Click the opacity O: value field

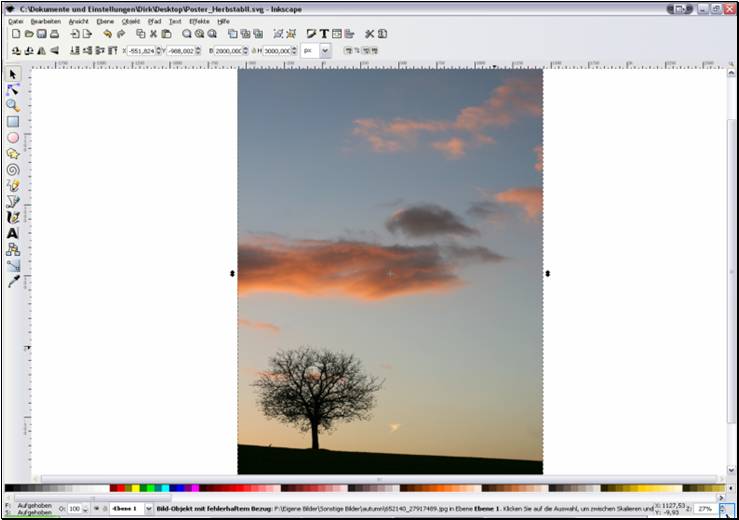[75, 509]
